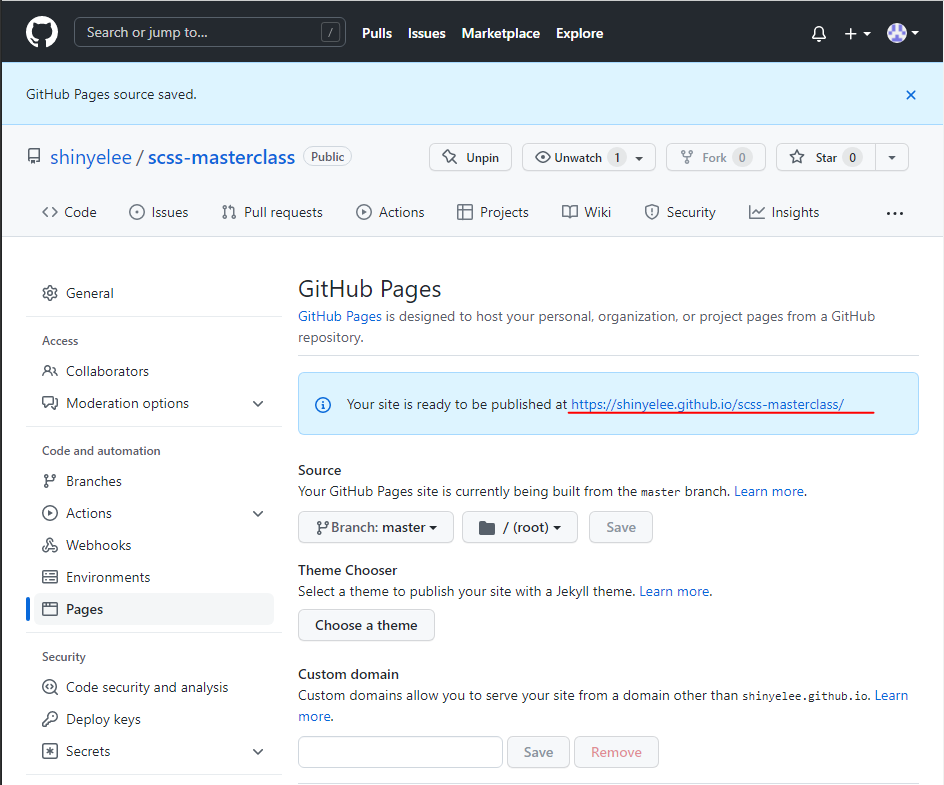The height and width of the screenshot is (785, 944).
Task: Focus the Search or jump to field
Action: pyautogui.click(x=210, y=33)
